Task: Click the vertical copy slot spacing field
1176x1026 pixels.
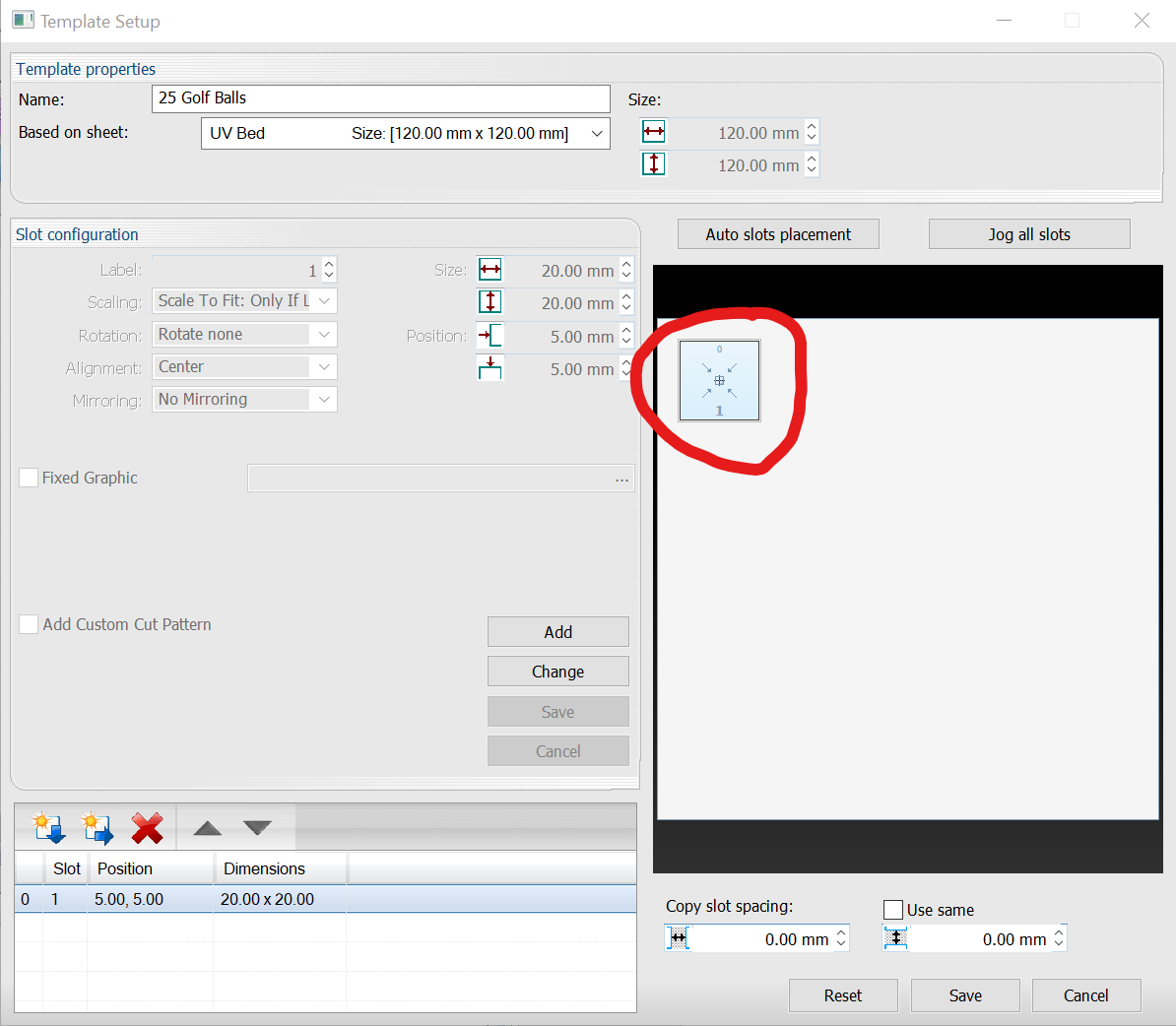Action: click(x=979, y=939)
